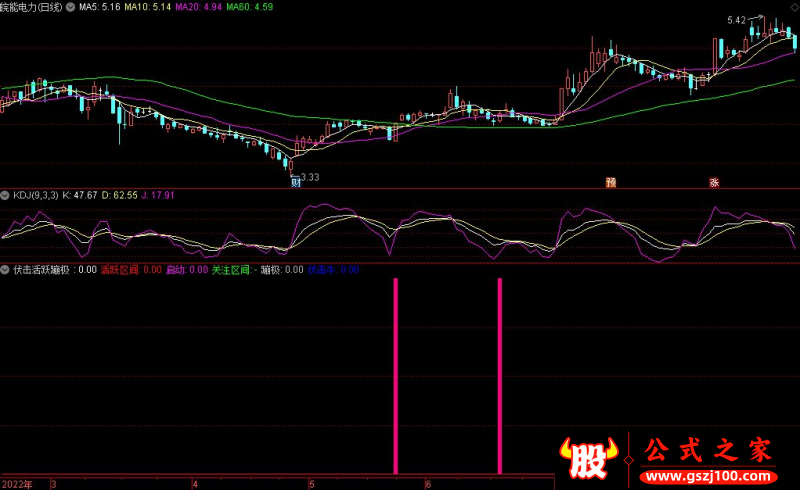Viewport: 800px width, 490px height.
Task: Click the pink signal bar in late May
Action: [396, 376]
